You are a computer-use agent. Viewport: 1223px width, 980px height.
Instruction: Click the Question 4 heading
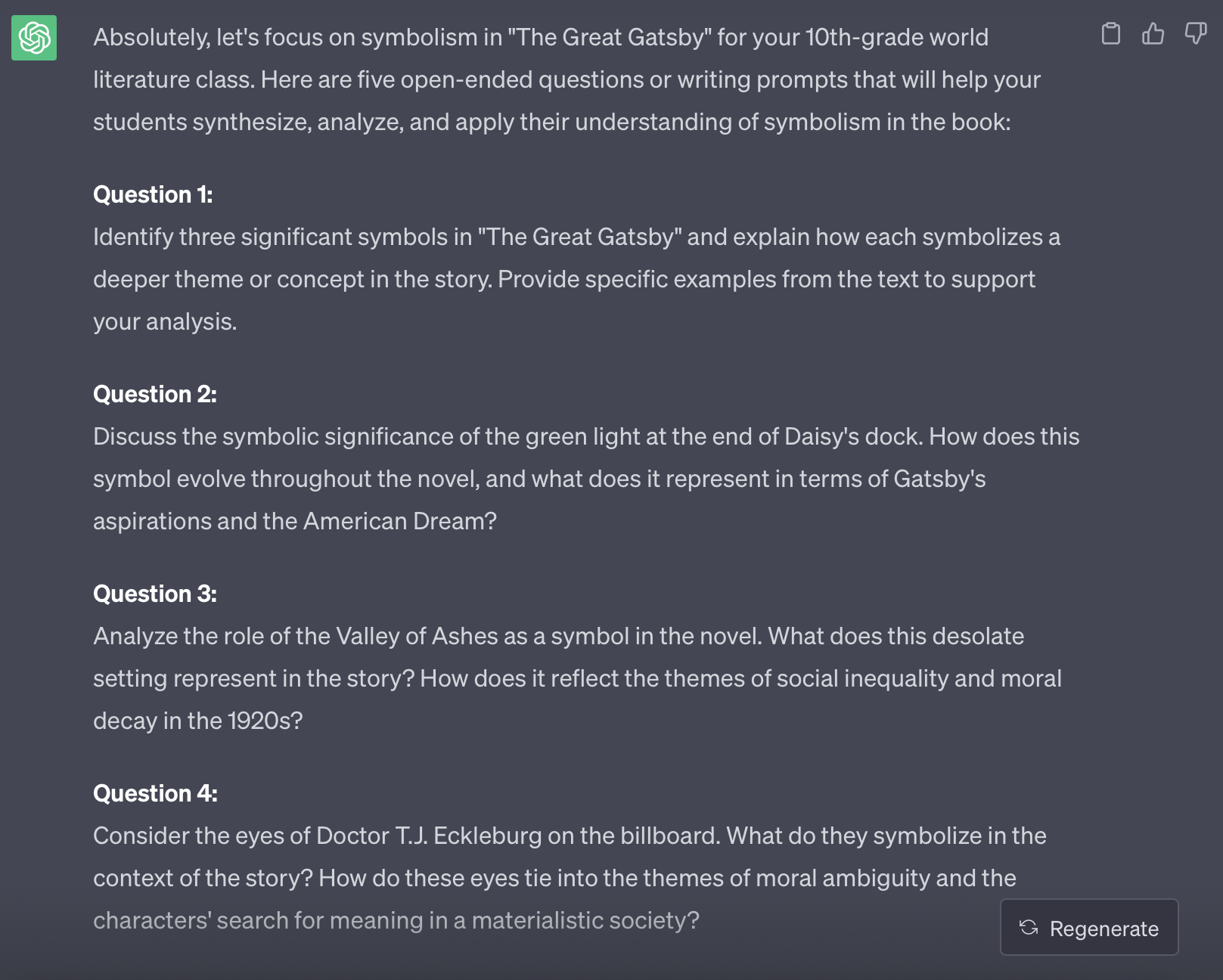(154, 793)
